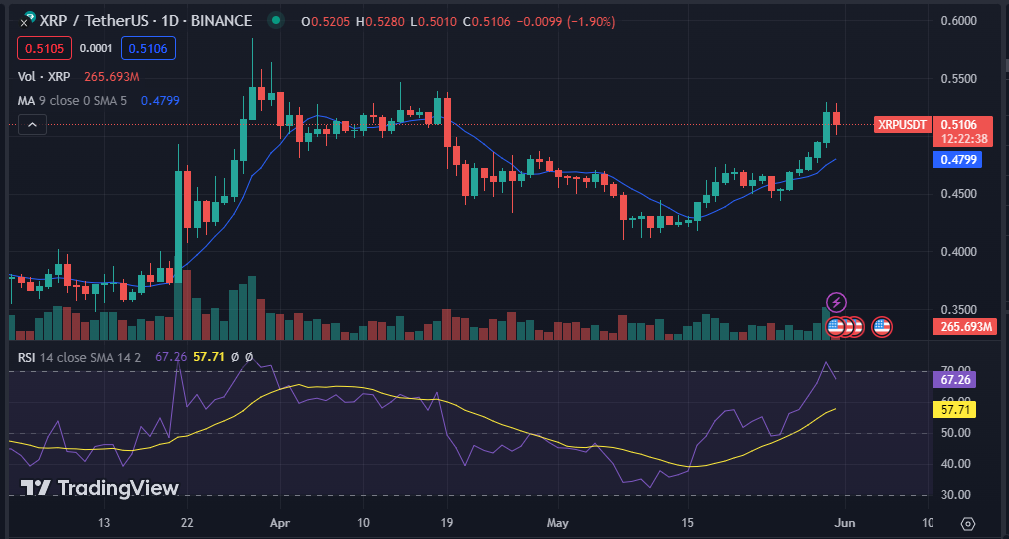Select the Vol · XRP indicator legend
1009x539 pixels.
[44, 77]
